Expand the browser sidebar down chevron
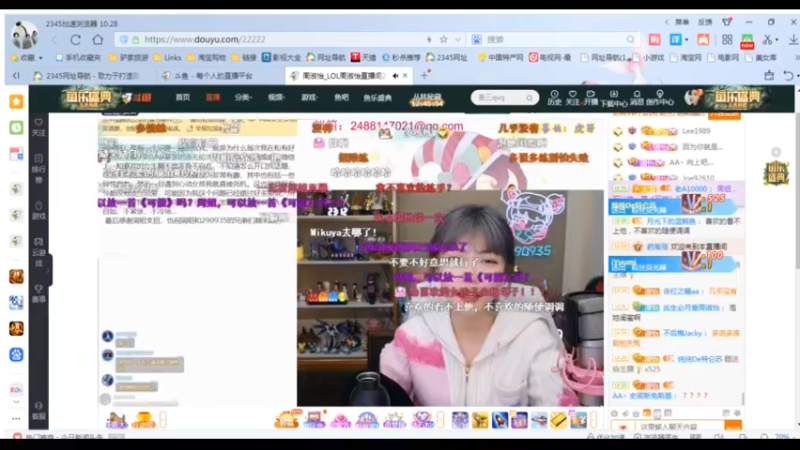This screenshot has height=450, width=800. [x=16, y=402]
